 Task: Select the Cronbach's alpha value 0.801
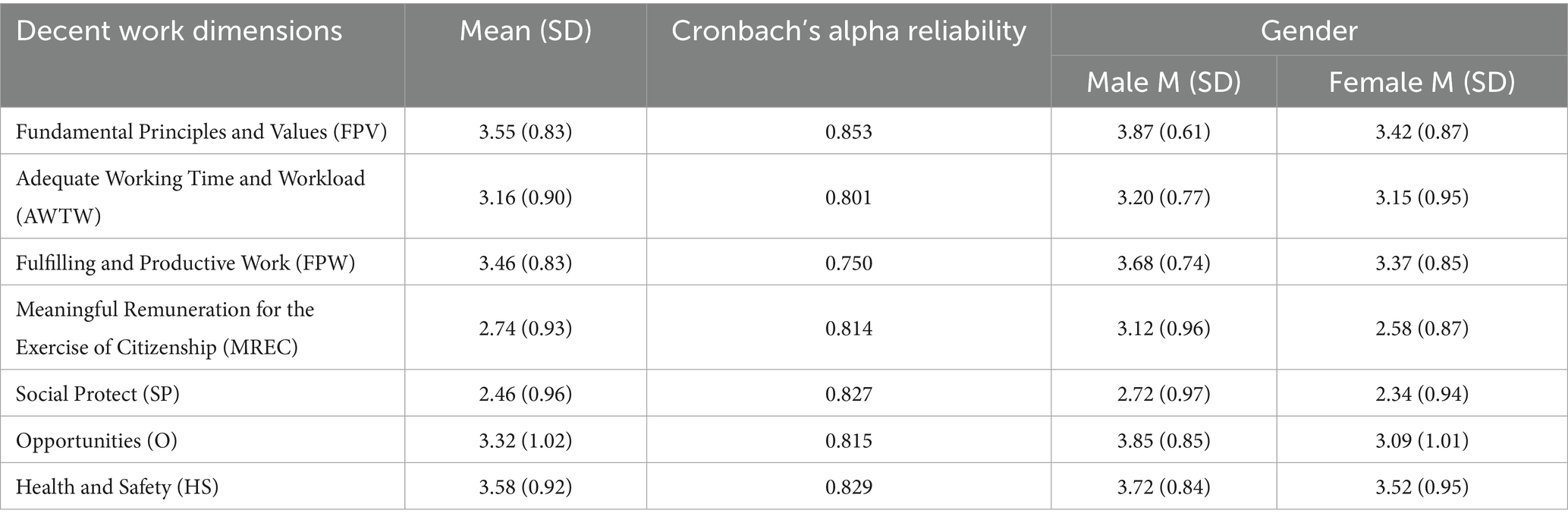click(x=848, y=197)
